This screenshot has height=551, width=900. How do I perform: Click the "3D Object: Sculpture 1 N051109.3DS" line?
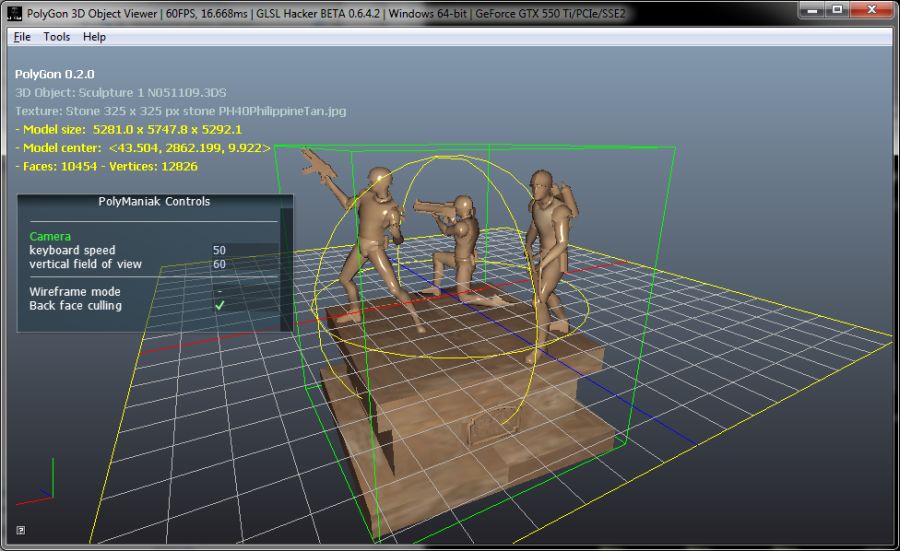pyautogui.click(x=121, y=92)
